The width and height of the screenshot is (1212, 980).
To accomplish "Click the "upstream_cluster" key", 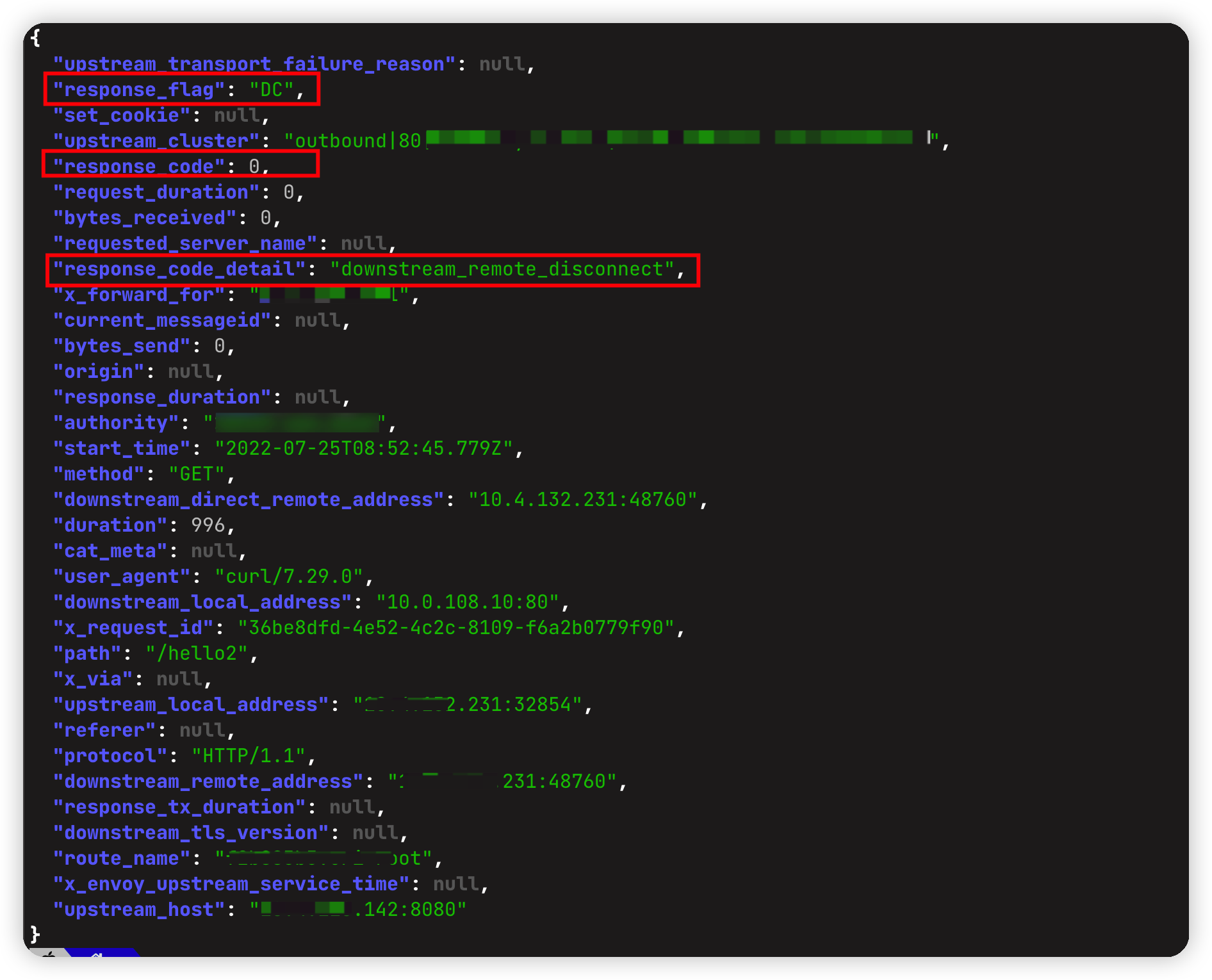I will (156, 141).
